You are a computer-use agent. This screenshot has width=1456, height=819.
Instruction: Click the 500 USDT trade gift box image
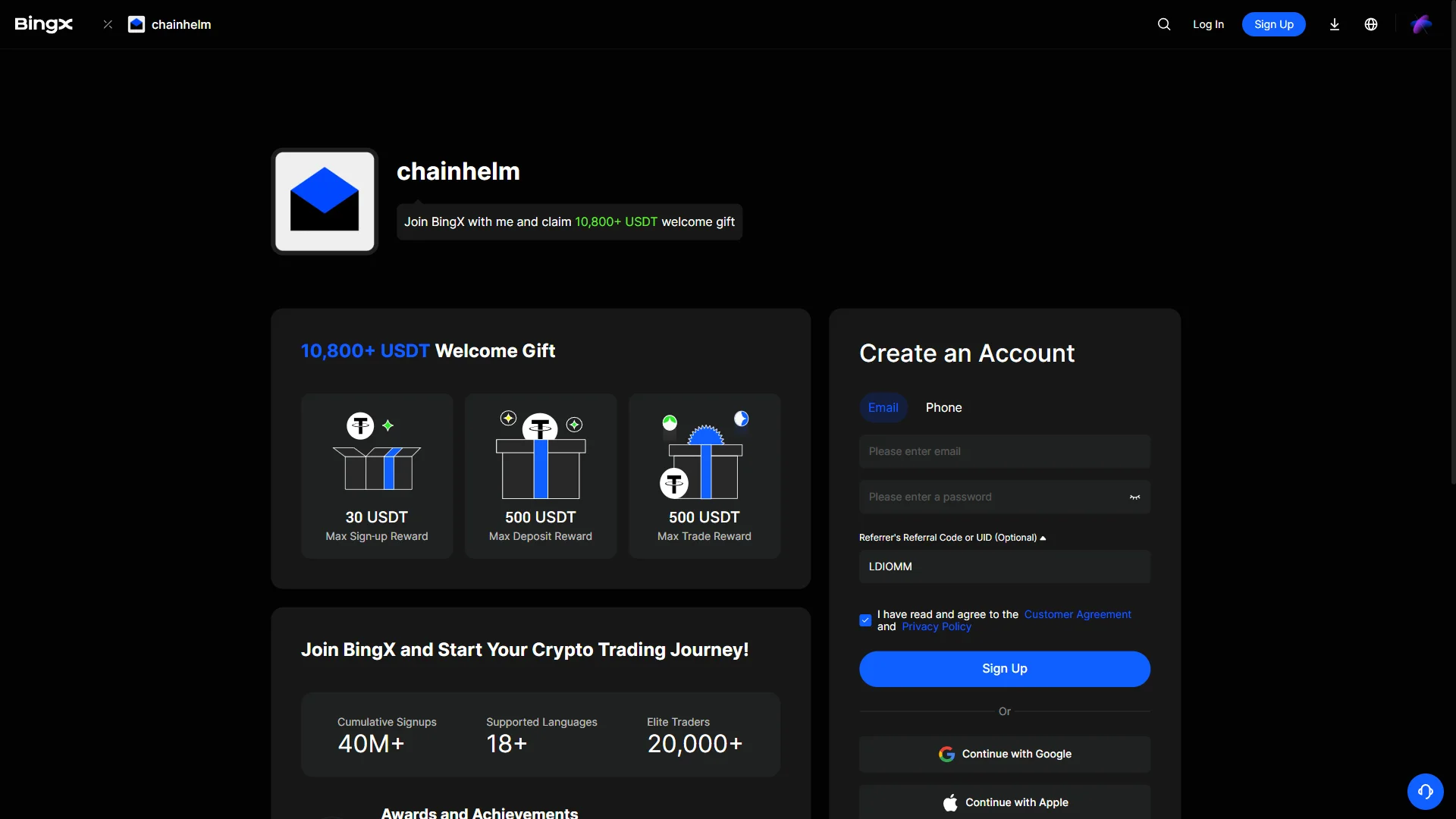tap(704, 455)
